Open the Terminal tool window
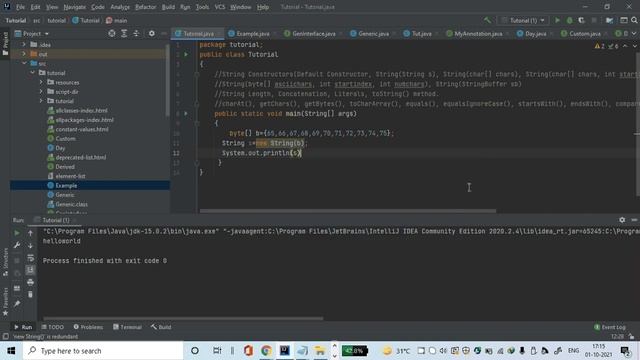This screenshot has height=360, width=640. (127, 327)
